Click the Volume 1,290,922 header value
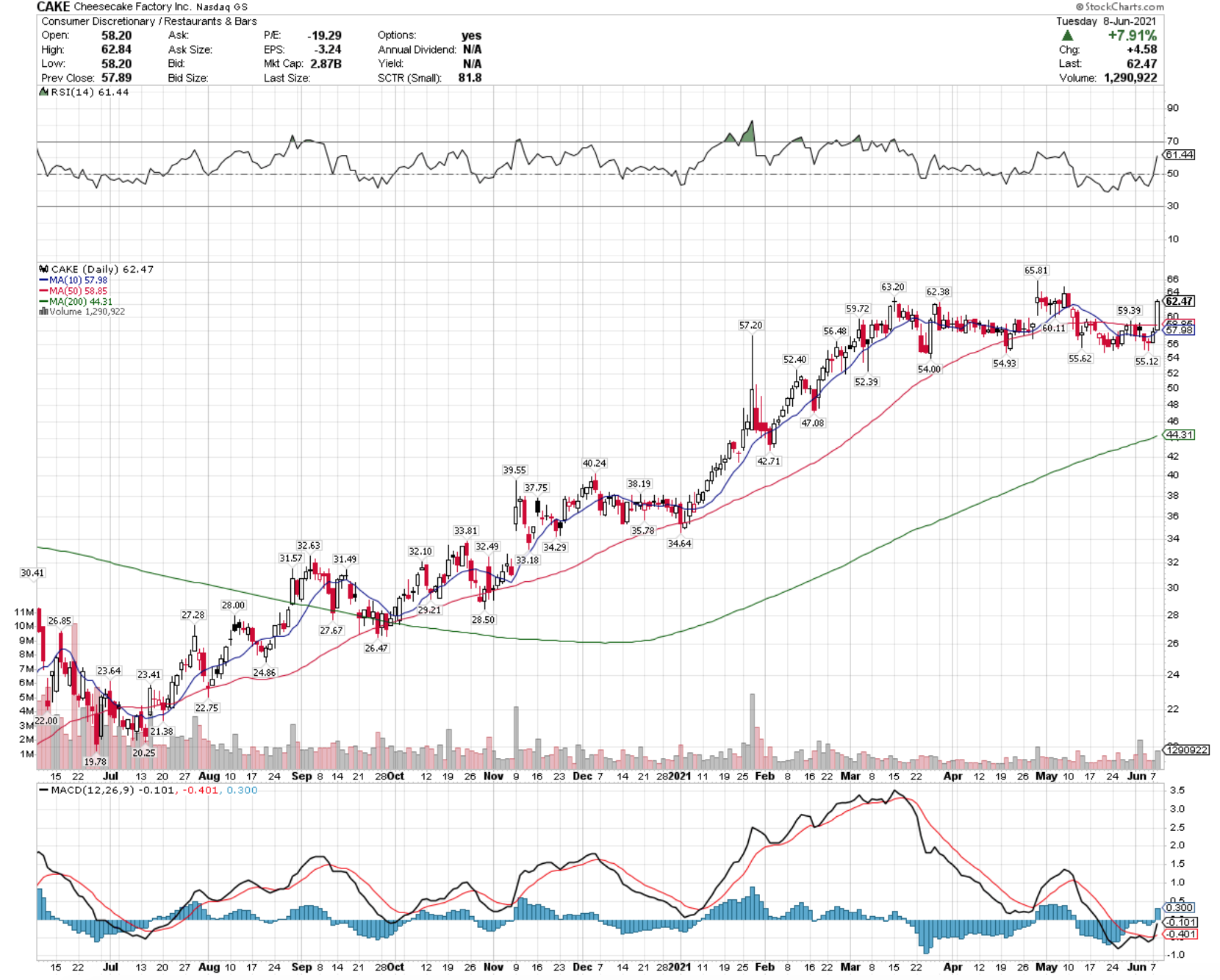1220x980 pixels. (x=1130, y=78)
